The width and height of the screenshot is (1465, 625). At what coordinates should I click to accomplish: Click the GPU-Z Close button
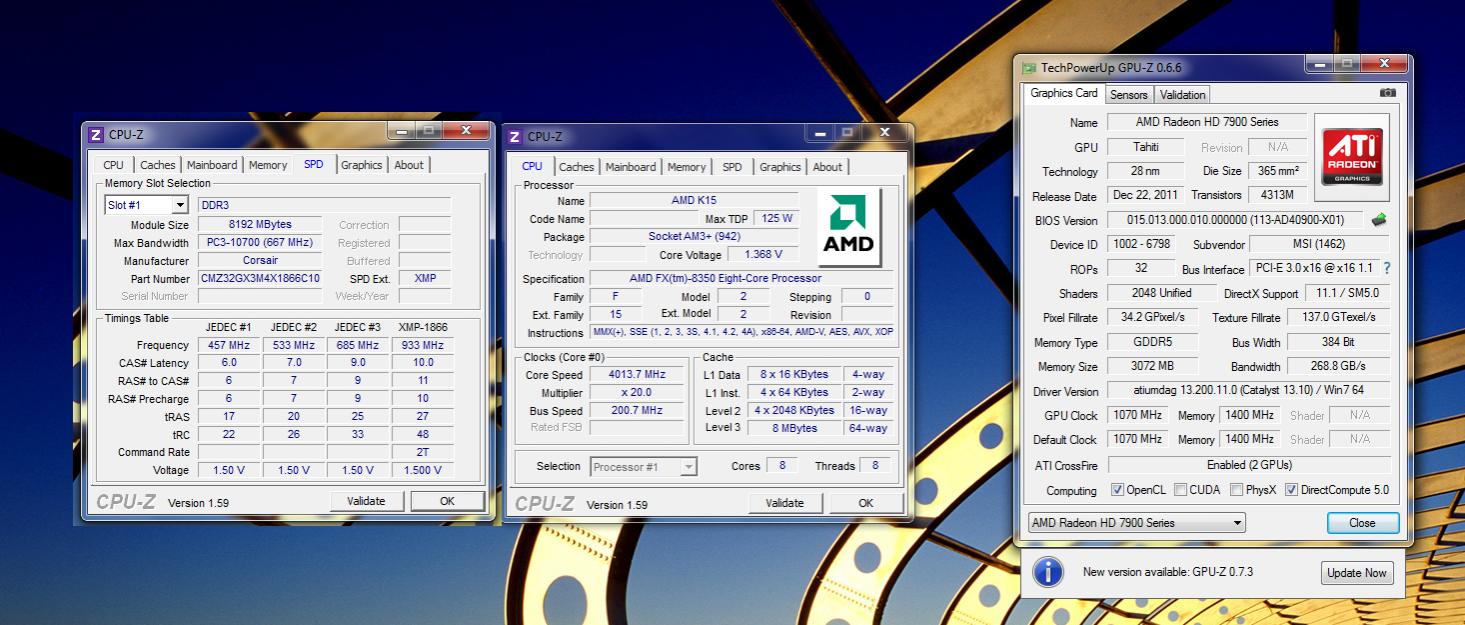(x=1362, y=523)
